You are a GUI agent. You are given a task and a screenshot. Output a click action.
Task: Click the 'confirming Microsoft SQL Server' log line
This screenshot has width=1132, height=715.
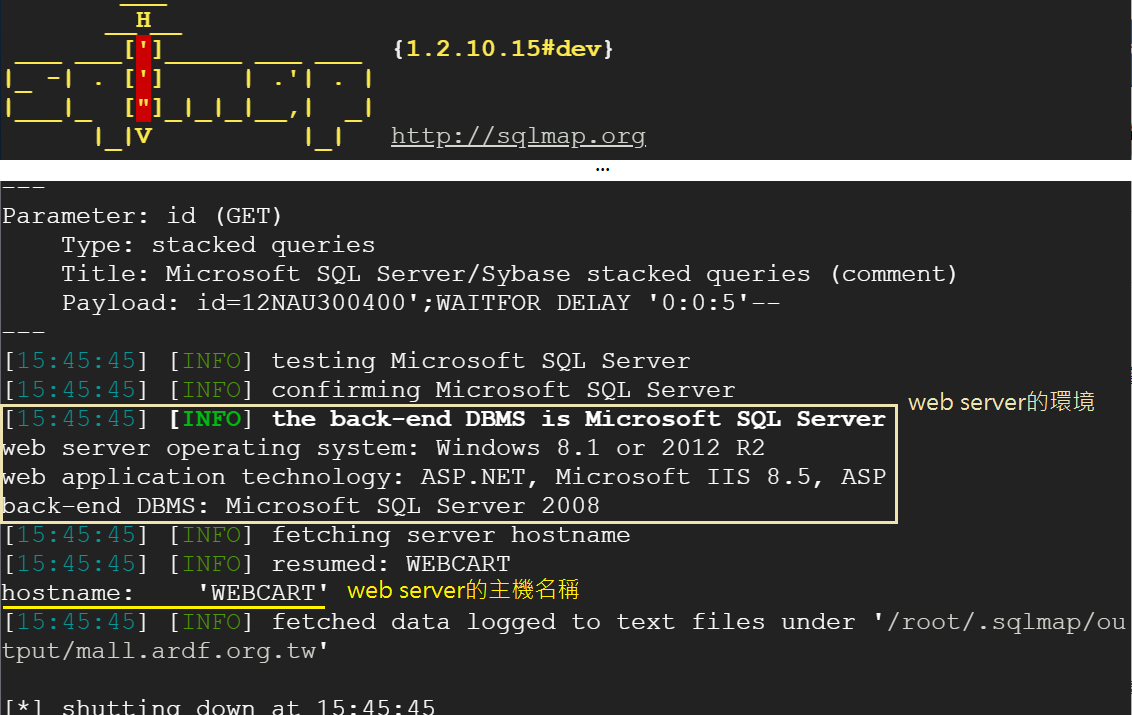pyautogui.click(x=370, y=389)
